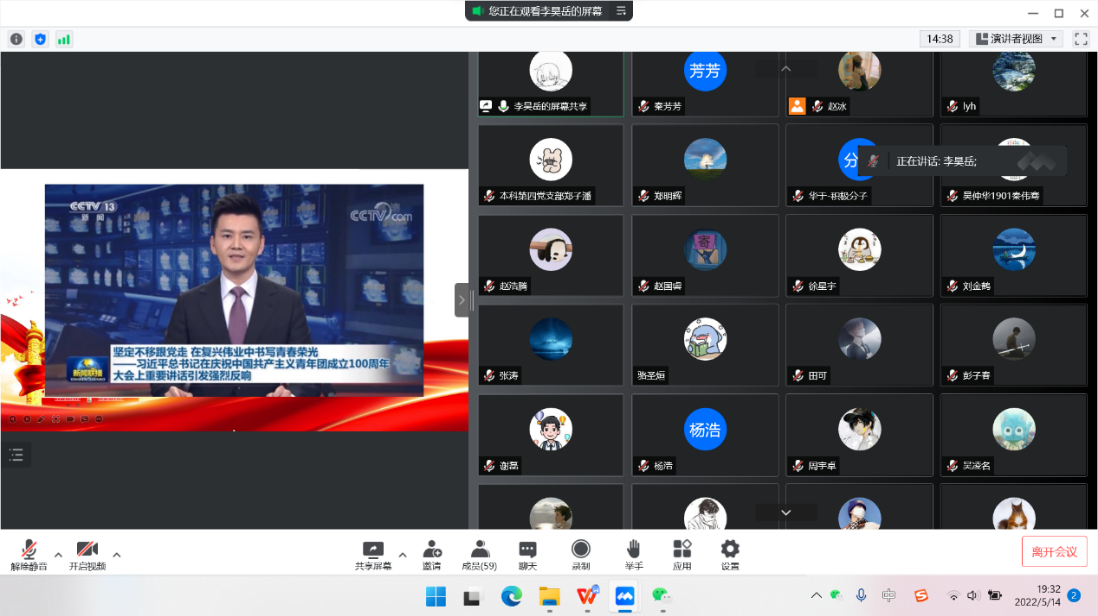This screenshot has height=616, width=1098.
Task: Turn on the camera (开启视频)
Action: [87, 555]
